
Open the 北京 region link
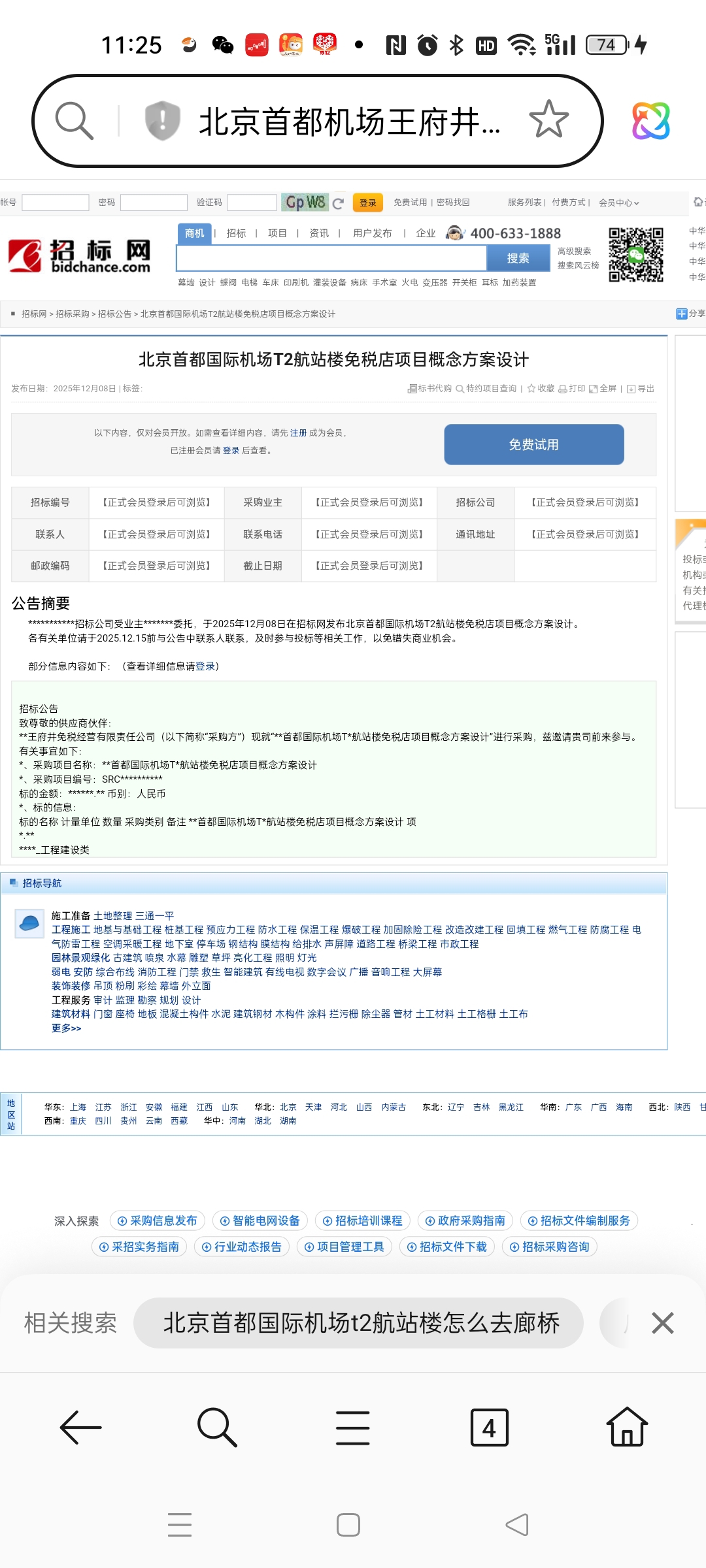click(x=288, y=1107)
